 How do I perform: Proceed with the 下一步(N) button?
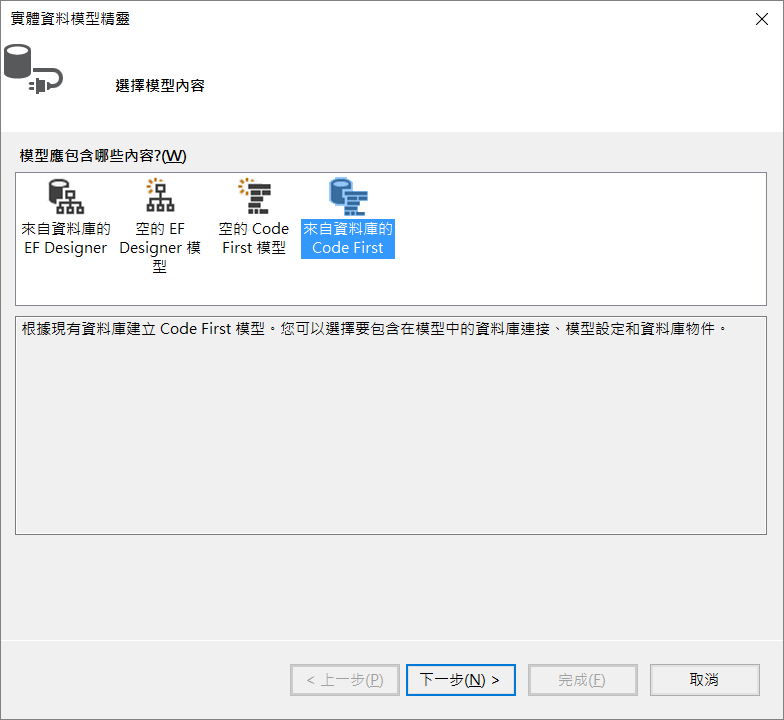[x=460, y=680]
